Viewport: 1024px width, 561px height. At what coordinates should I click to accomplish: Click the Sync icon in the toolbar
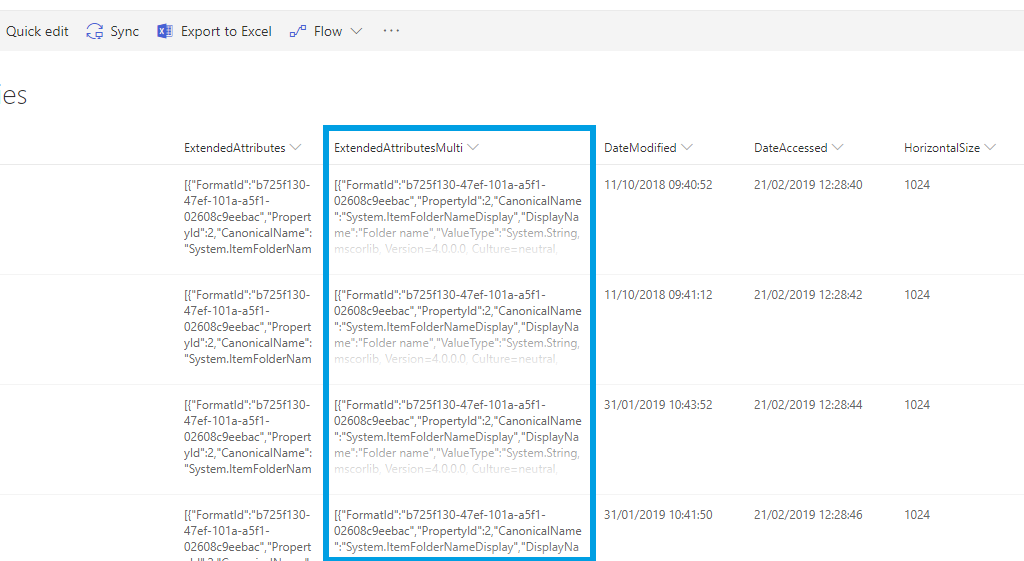tap(95, 31)
